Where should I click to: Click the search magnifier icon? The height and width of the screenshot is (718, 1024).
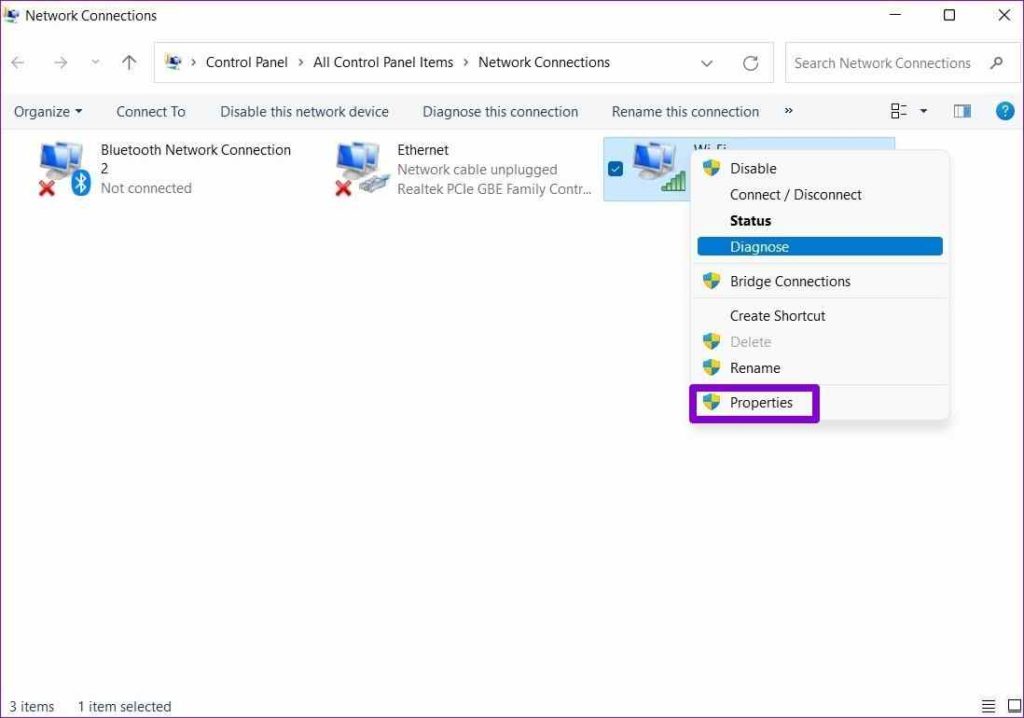tap(996, 63)
